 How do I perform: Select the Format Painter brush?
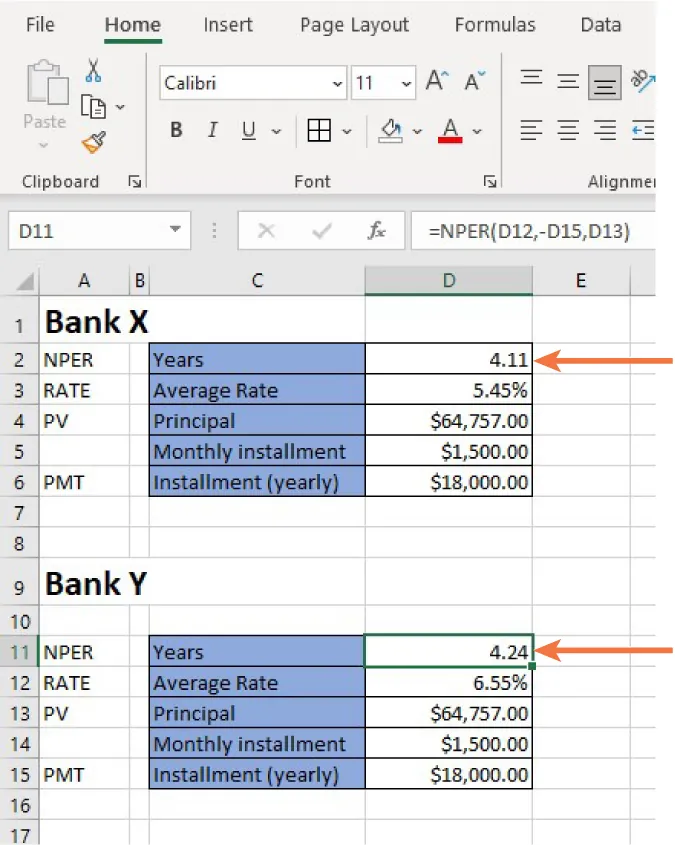pyautogui.click(x=94, y=143)
